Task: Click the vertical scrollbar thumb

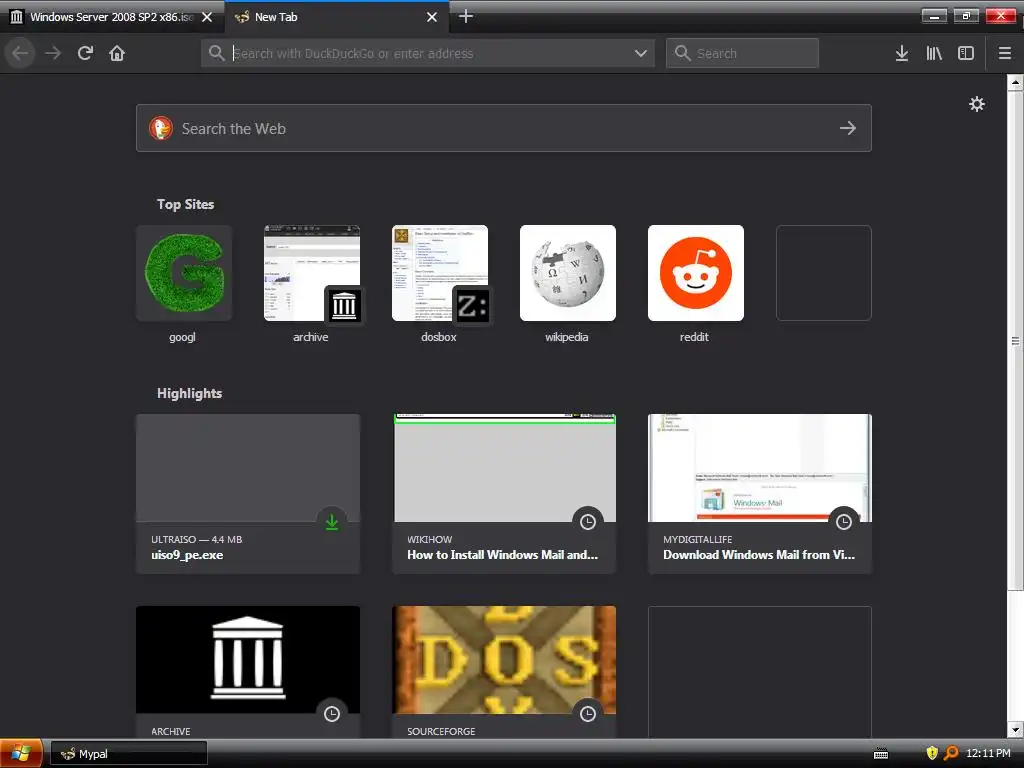Action: [1015, 341]
